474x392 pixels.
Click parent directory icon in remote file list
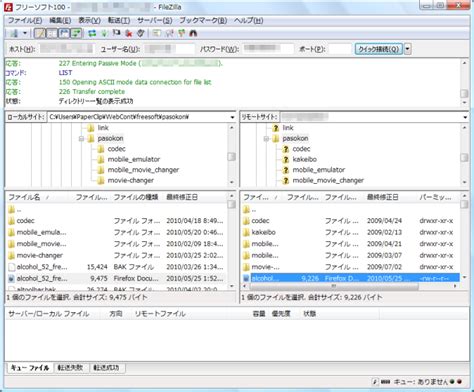point(246,210)
